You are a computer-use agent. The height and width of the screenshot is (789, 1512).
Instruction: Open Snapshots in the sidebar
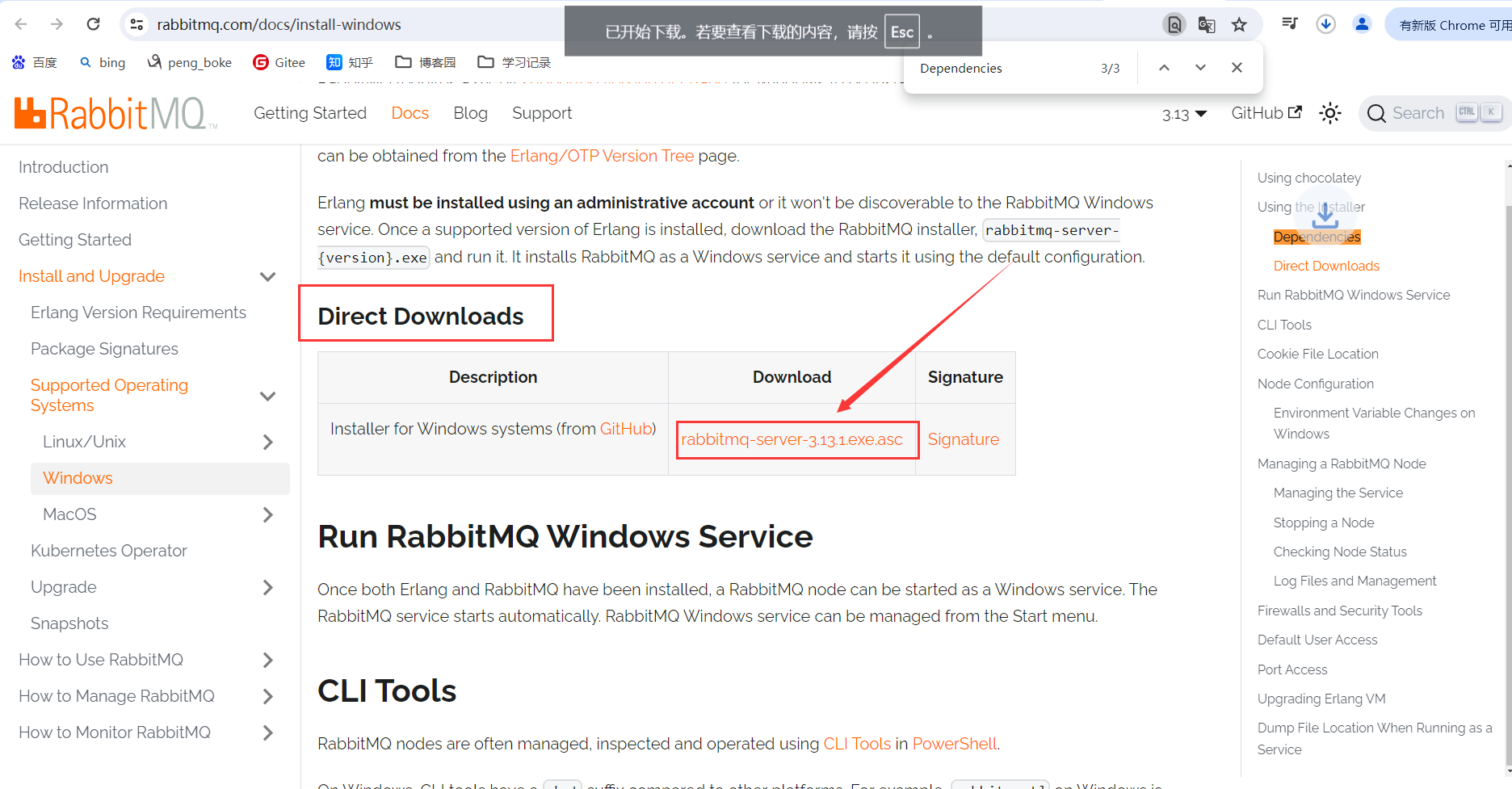coord(69,623)
